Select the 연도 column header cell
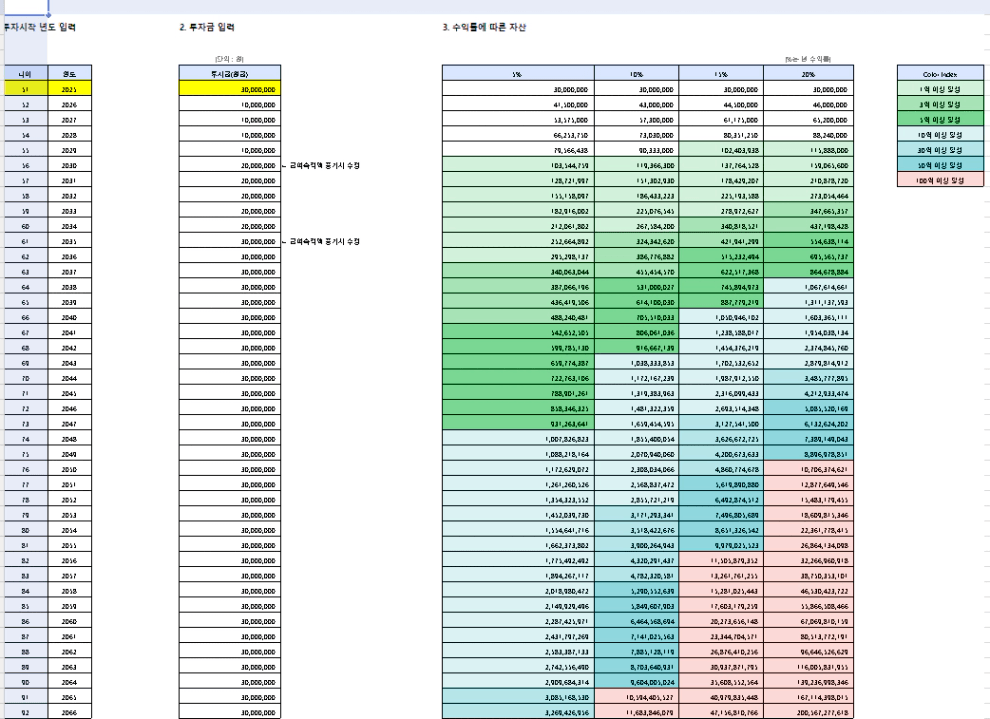This screenshot has width=990, height=719. [x=68, y=74]
